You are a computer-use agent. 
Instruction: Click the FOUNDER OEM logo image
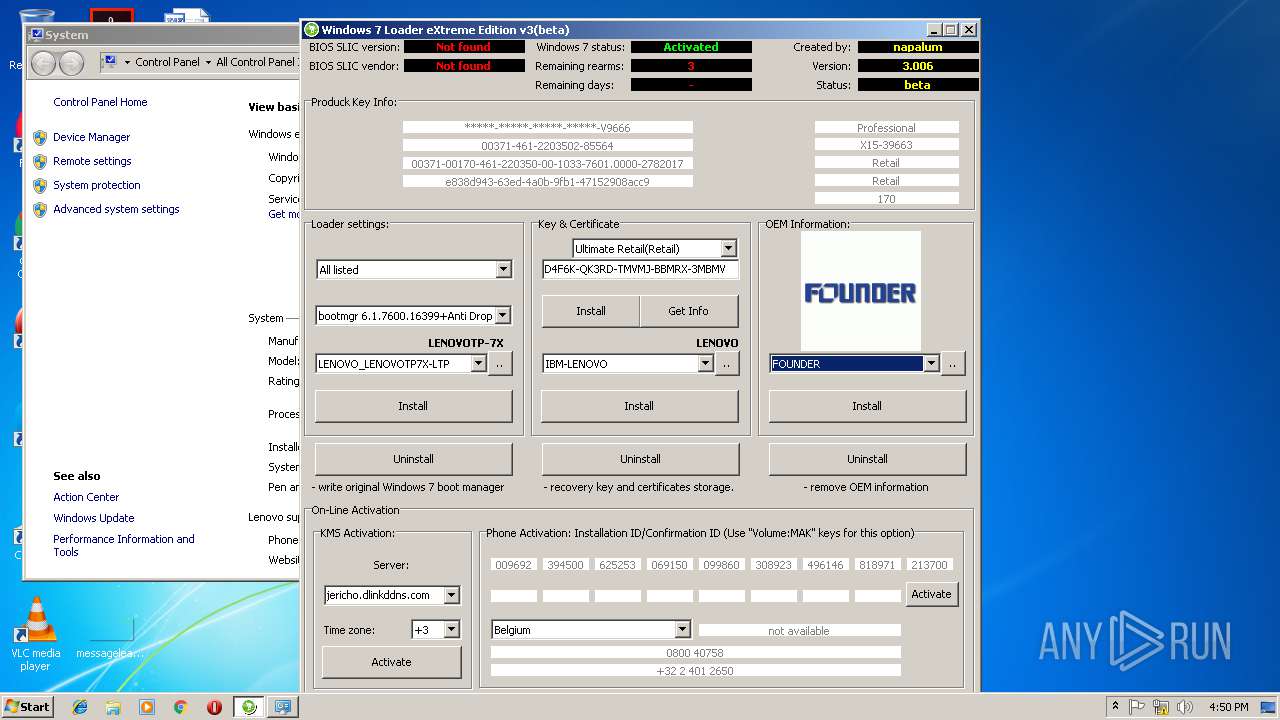tap(860, 292)
